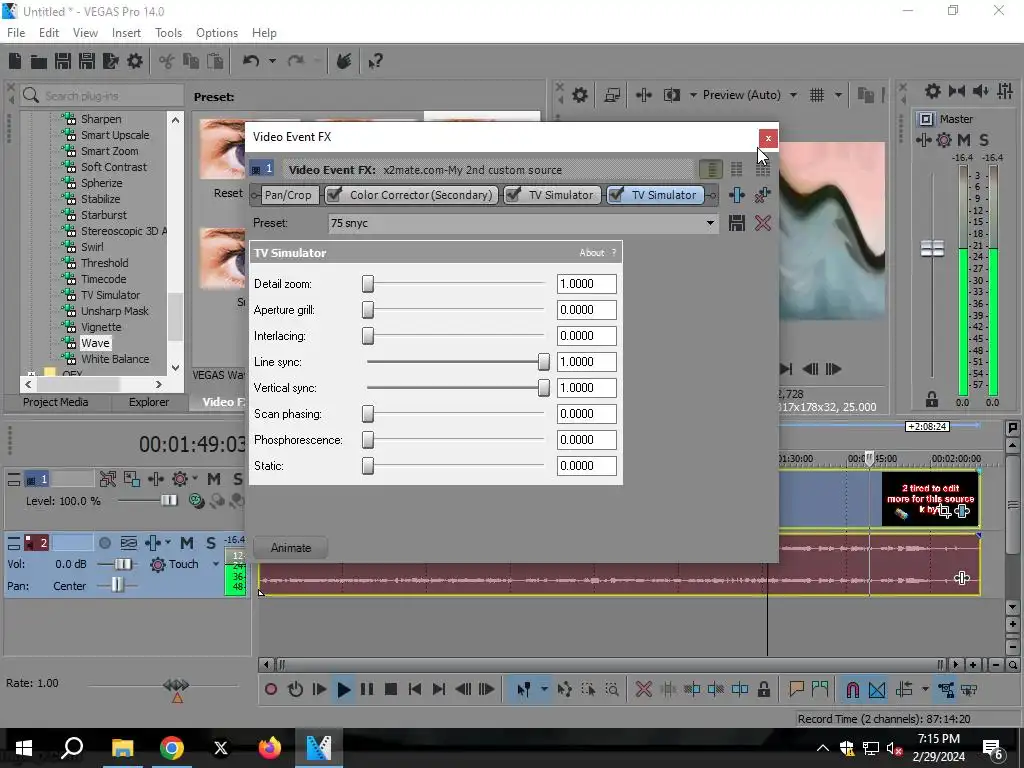Image resolution: width=1024 pixels, height=768 pixels.
Task: Click the Detail zoom slider handle
Action: pos(368,284)
